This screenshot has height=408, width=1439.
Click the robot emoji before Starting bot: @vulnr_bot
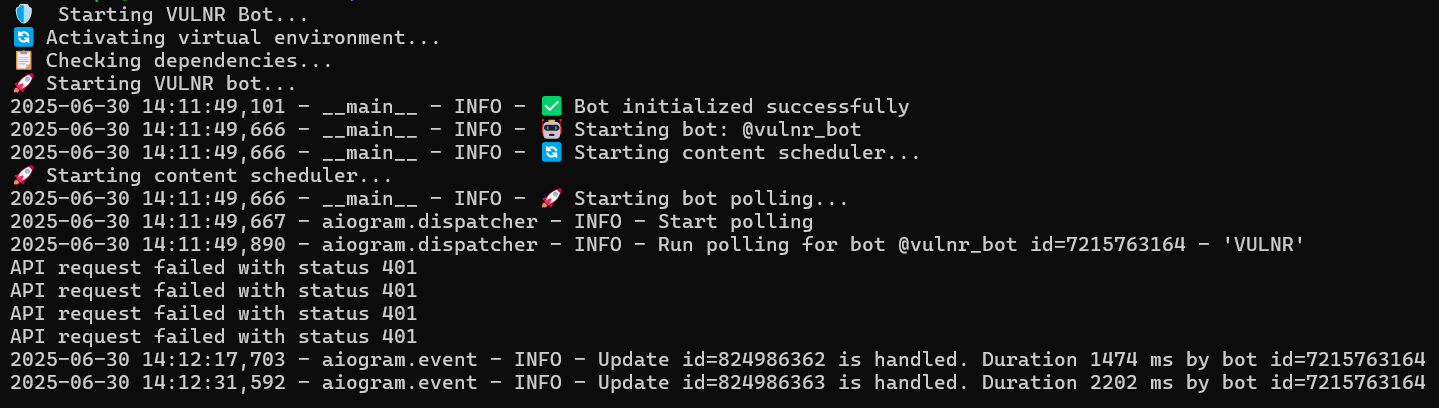click(552, 130)
